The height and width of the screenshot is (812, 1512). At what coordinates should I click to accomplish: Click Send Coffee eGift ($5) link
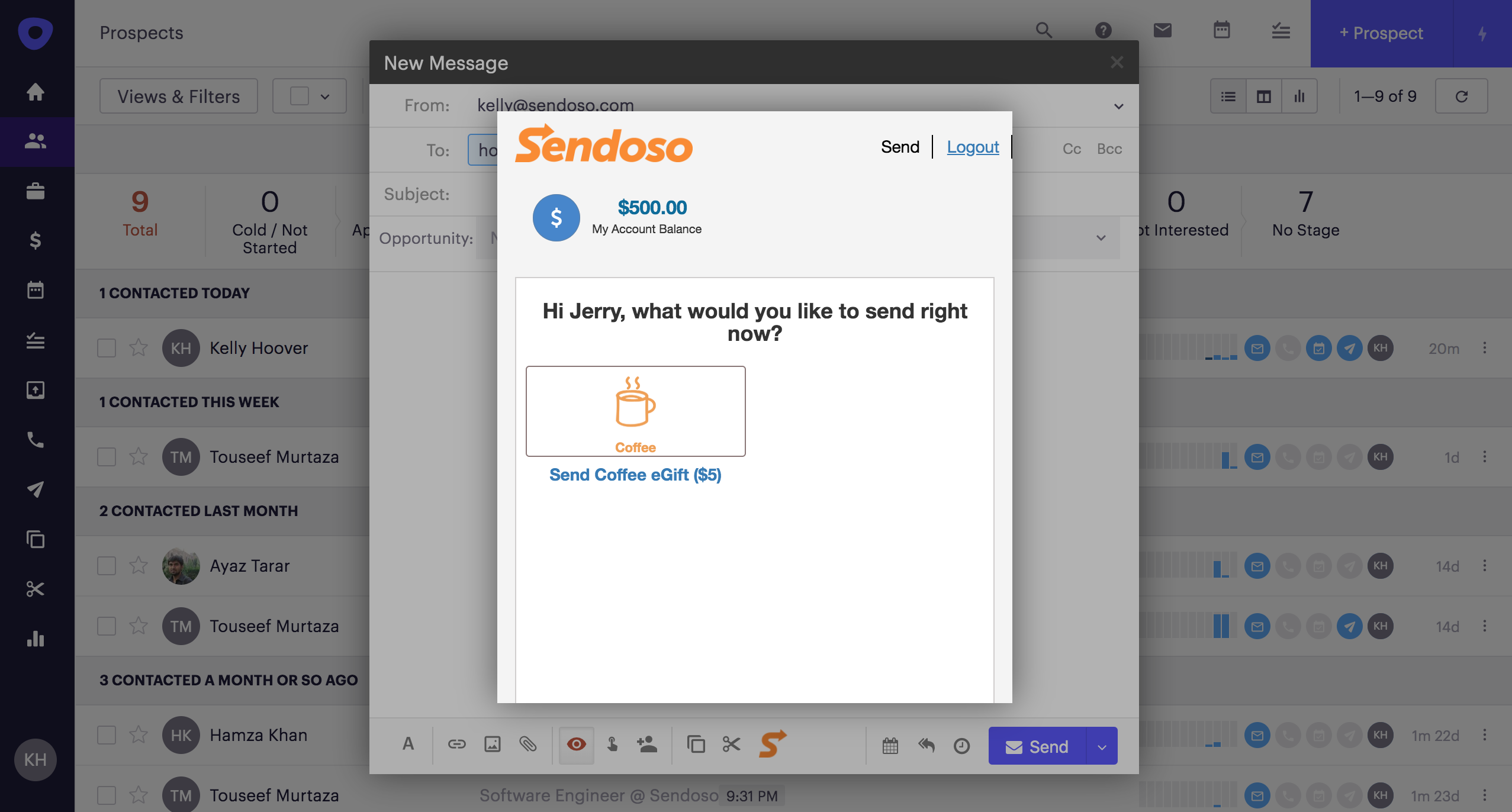coord(635,475)
